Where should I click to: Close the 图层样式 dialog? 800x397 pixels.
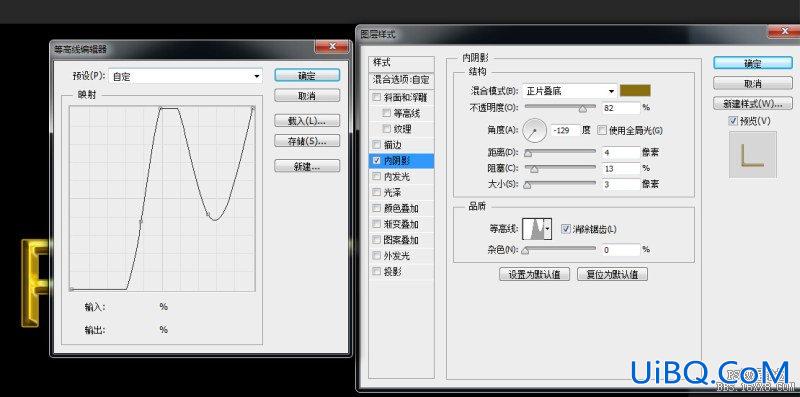pyautogui.click(x=784, y=32)
